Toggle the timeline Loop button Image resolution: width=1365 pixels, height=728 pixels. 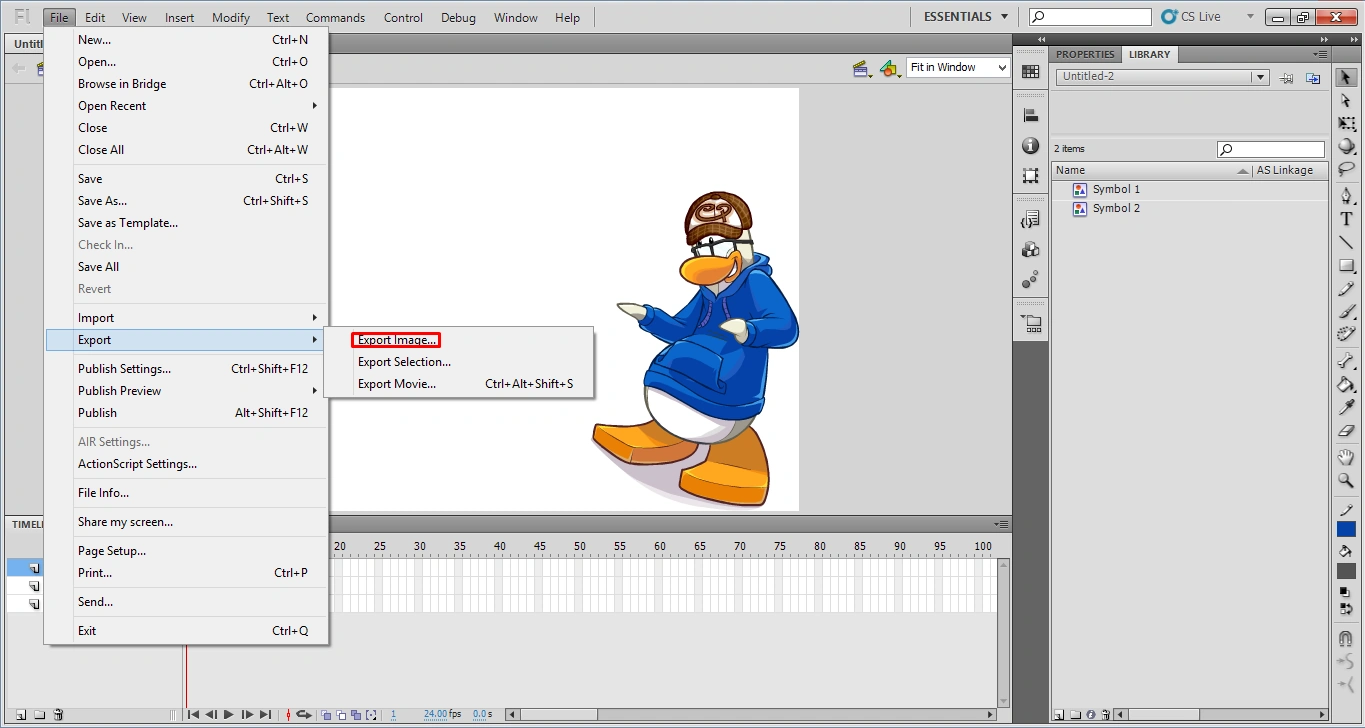coord(304,715)
